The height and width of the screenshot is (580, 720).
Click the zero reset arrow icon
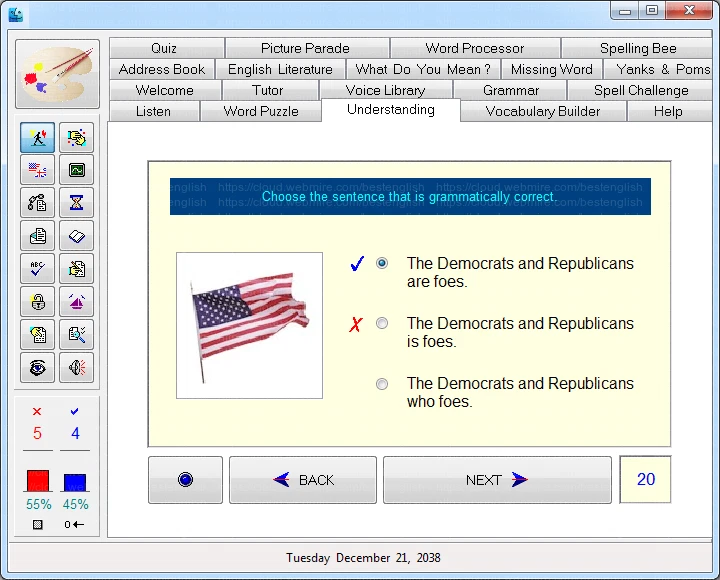(x=74, y=524)
